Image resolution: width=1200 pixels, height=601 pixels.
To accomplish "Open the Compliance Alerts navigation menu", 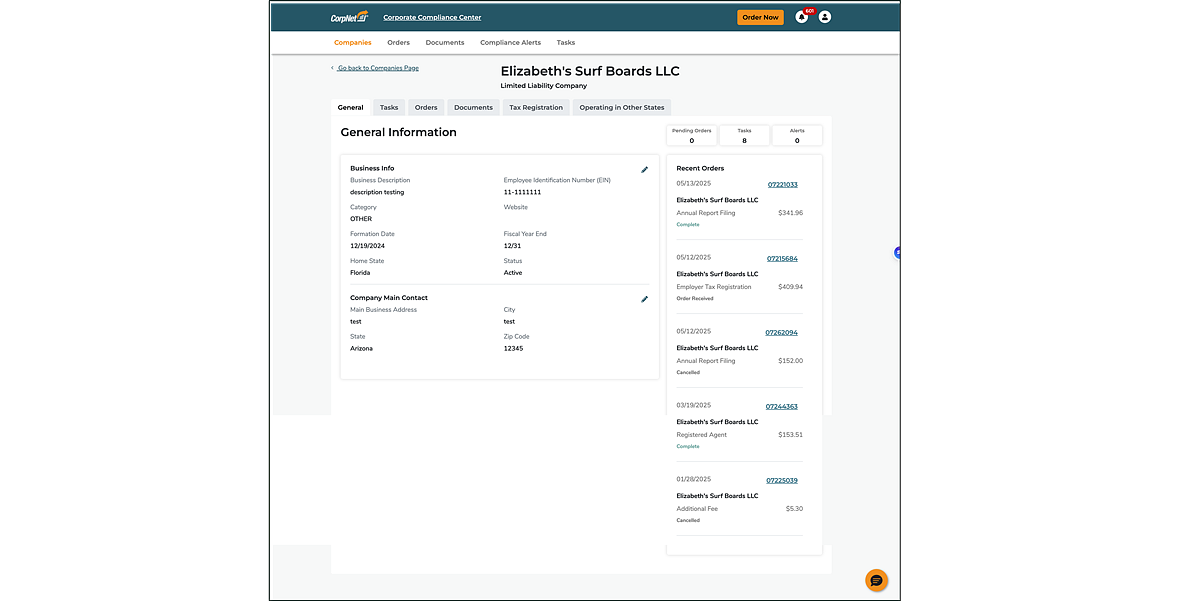I will [x=510, y=43].
